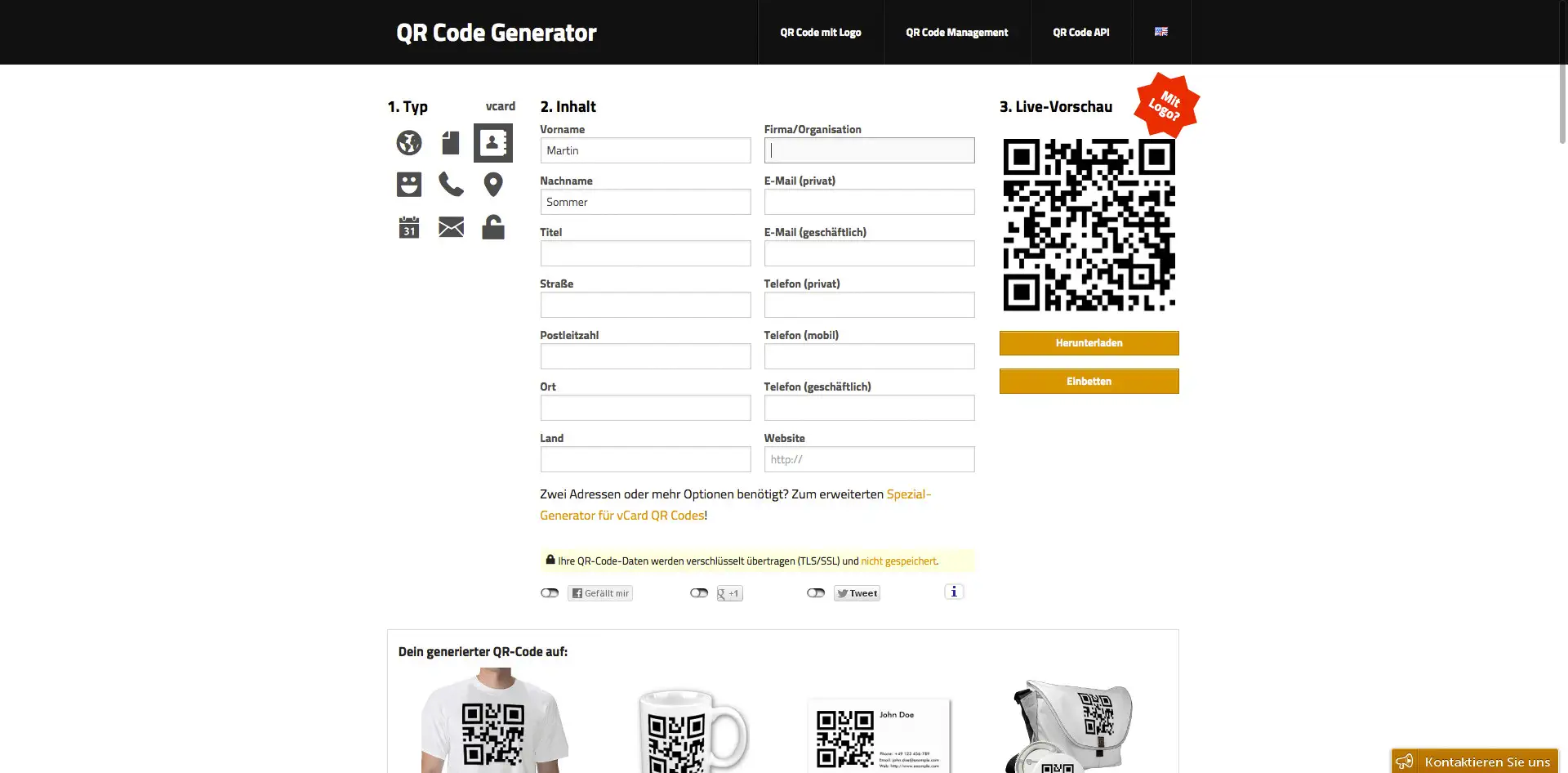Focus the Website http:// input field
Image resolution: width=1568 pixels, height=773 pixels.
coord(870,459)
